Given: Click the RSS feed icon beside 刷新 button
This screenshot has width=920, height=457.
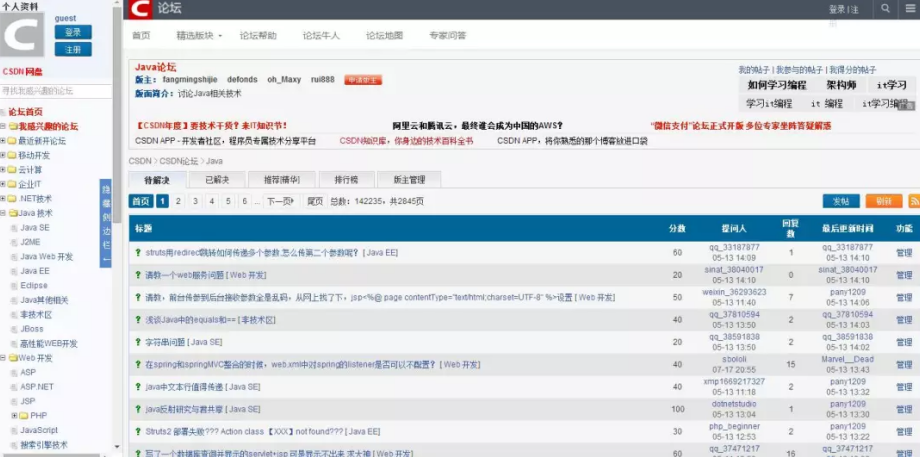Looking at the screenshot, I should pyautogui.click(x=914, y=201).
